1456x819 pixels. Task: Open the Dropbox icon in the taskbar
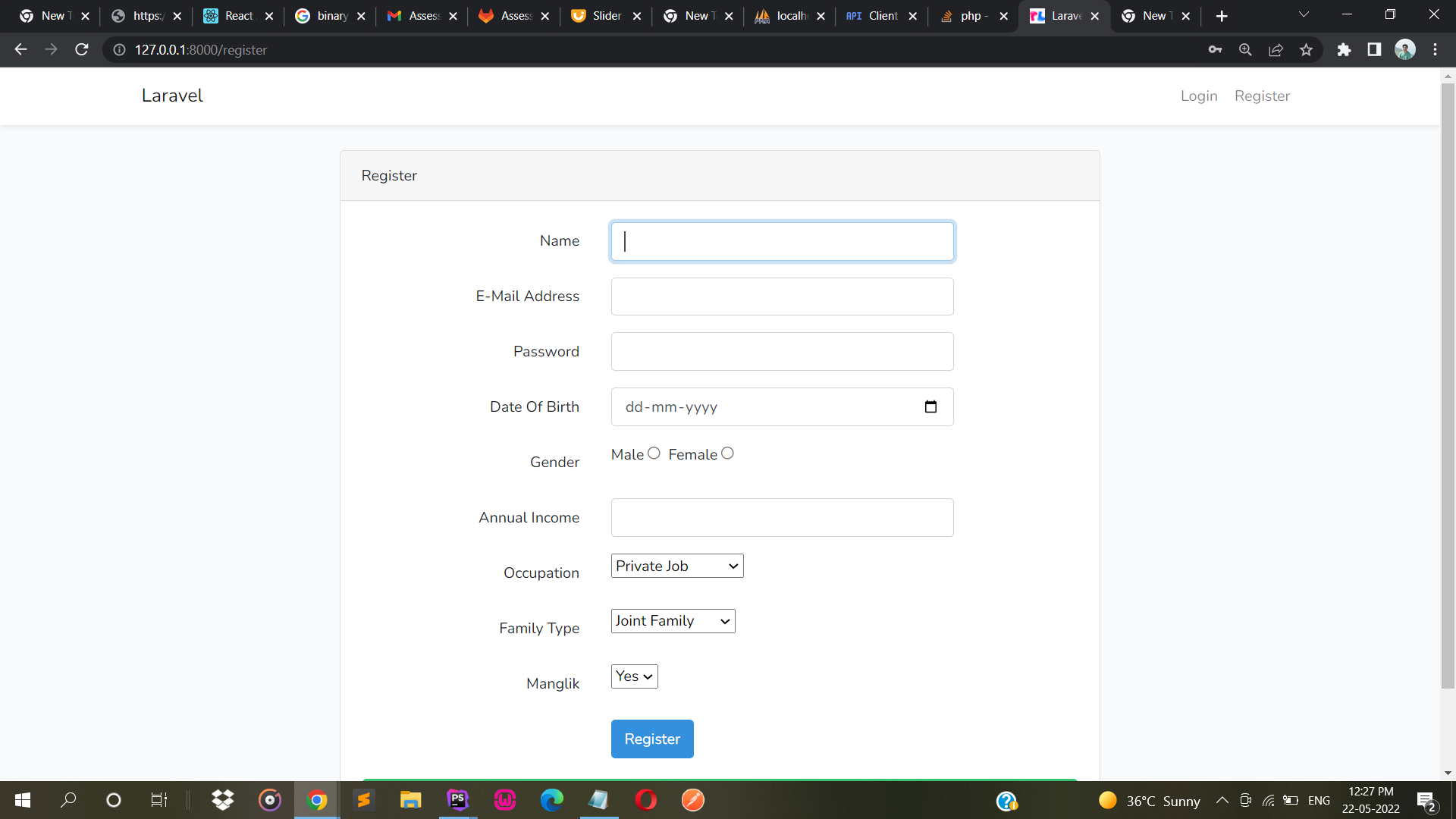point(222,800)
